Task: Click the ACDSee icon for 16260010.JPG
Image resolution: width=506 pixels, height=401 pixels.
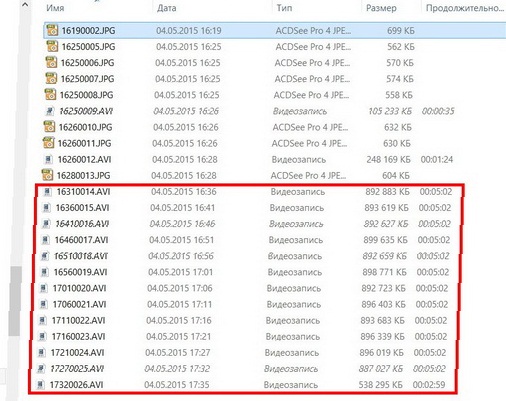Action: [x=49, y=127]
